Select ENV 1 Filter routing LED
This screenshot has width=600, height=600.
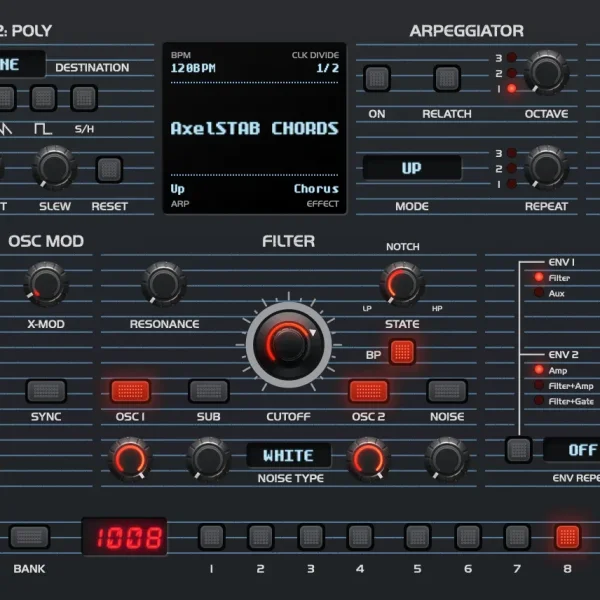(539, 277)
